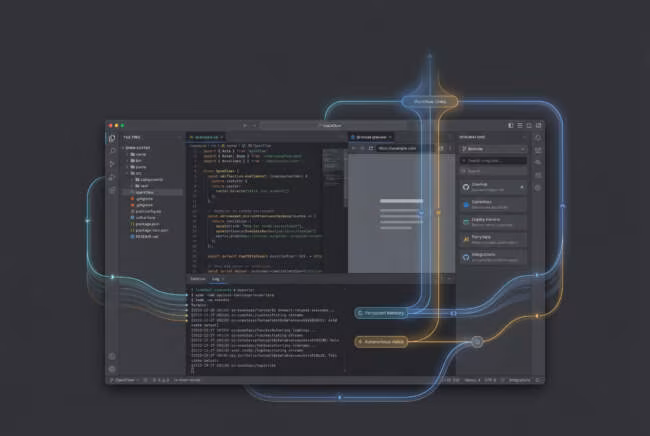Click the Spaces indentation status entry
This screenshot has width=650, height=436.
click(x=472, y=380)
